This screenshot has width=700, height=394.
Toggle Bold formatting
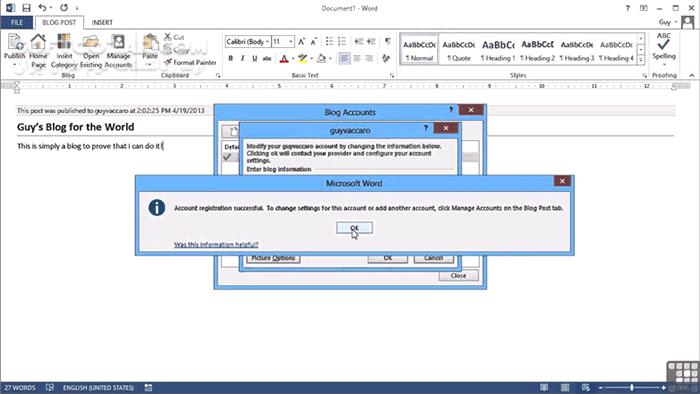click(230, 58)
